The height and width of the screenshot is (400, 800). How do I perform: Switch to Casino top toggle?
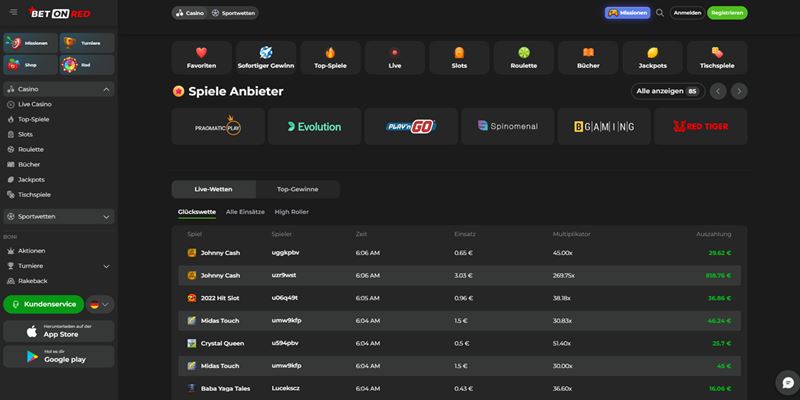(x=190, y=13)
